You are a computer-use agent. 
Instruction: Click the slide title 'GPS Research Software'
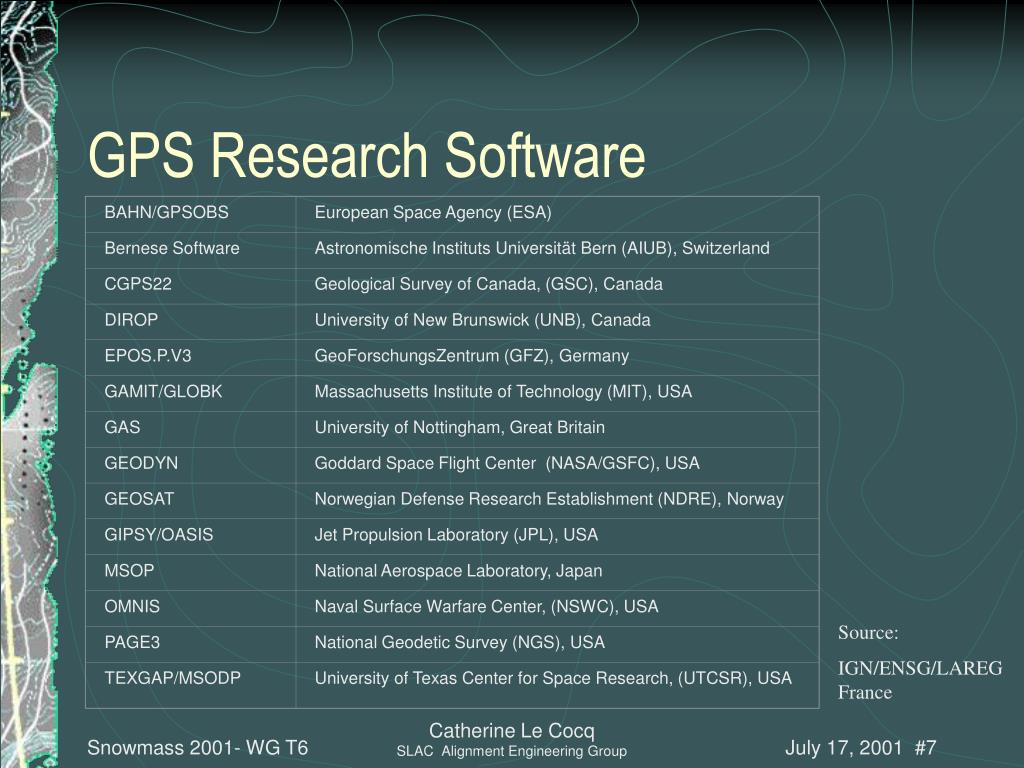(x=366, y=155)
